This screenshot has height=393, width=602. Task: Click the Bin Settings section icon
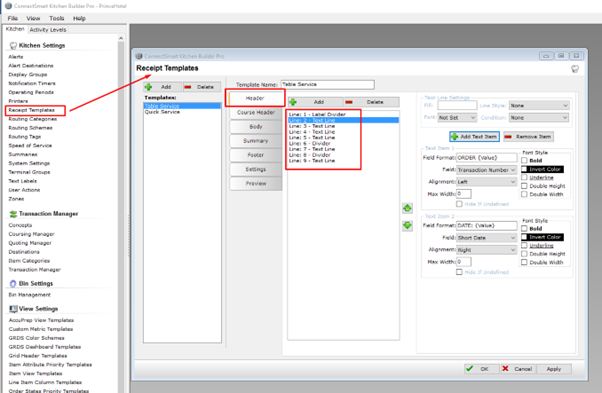pos(13,284)
